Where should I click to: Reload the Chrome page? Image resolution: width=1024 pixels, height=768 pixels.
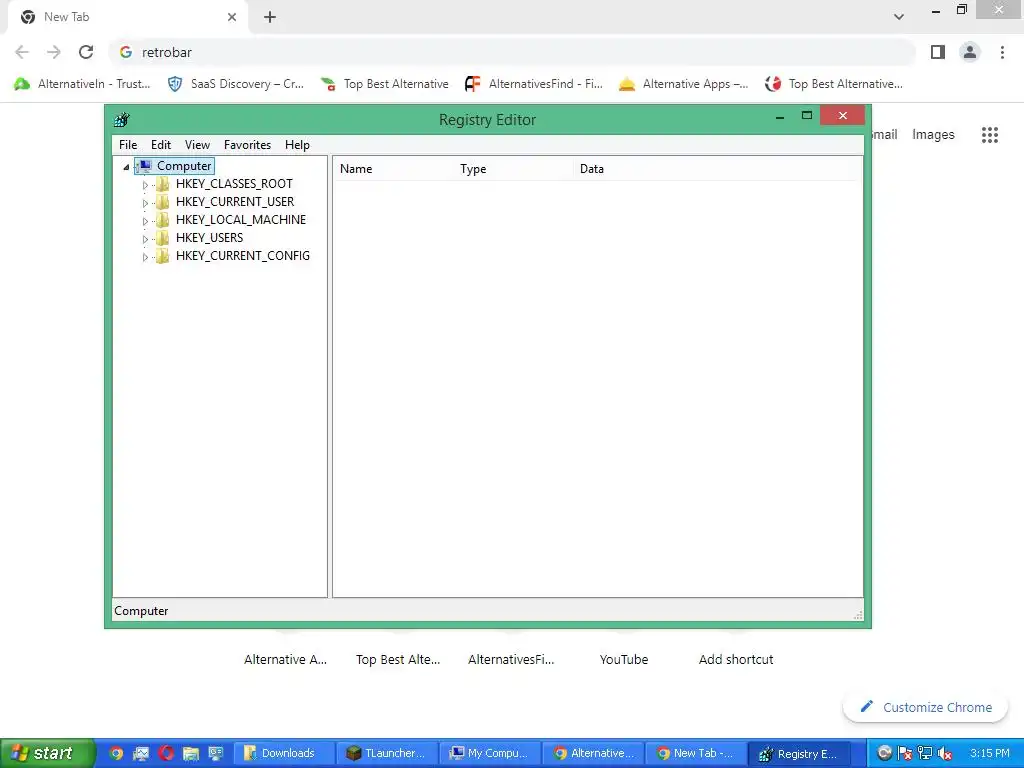click(x=86, y=52)
